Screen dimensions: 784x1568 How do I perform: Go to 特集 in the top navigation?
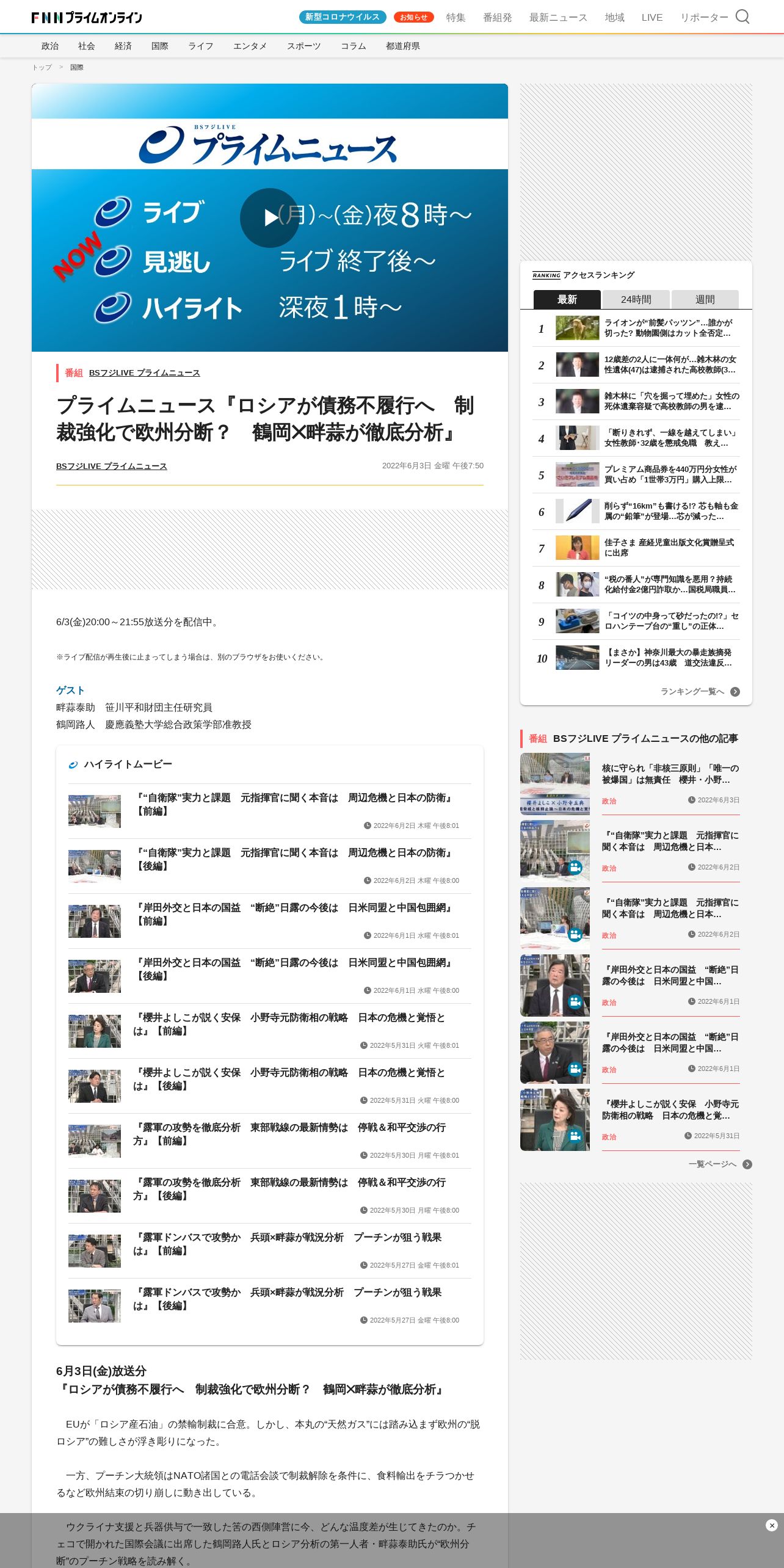click(456, 17)
